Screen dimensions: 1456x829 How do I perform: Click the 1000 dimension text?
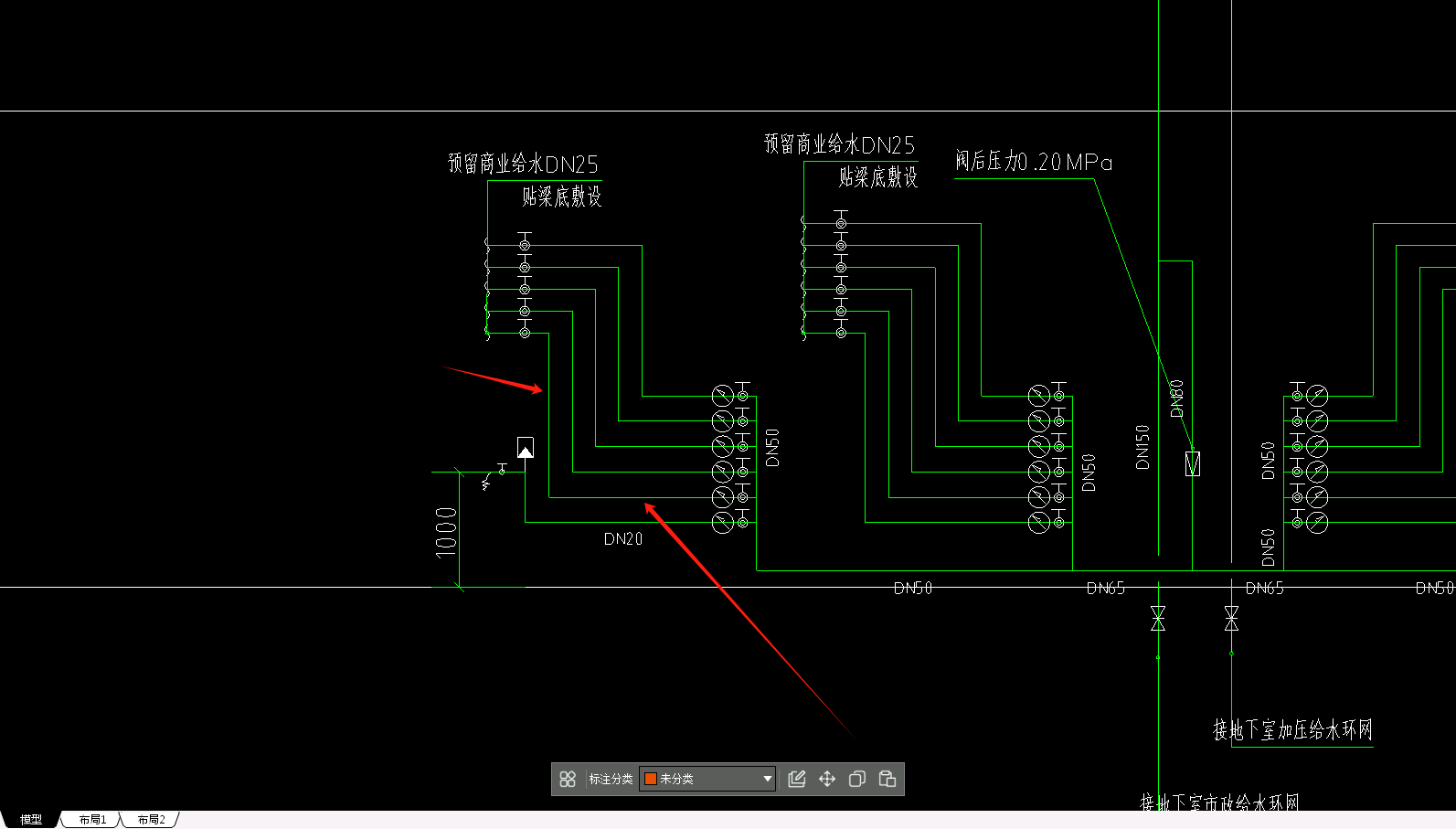coord(446,532)
